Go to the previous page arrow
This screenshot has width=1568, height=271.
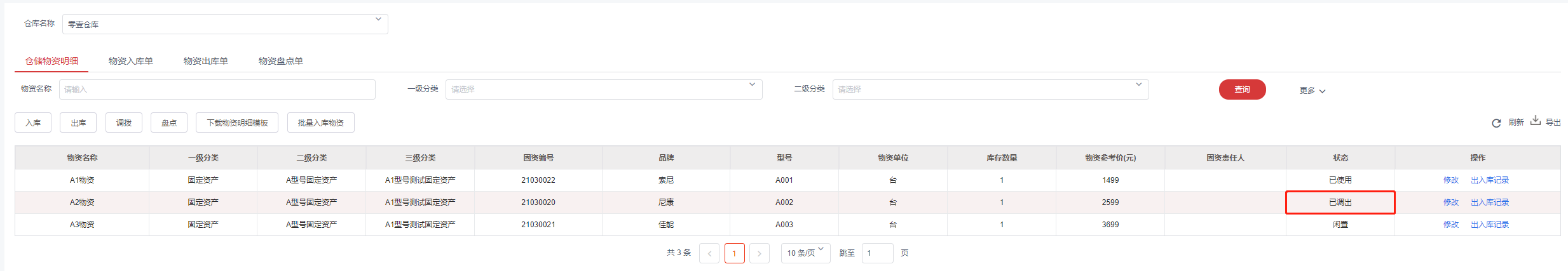tap(709, 253)
